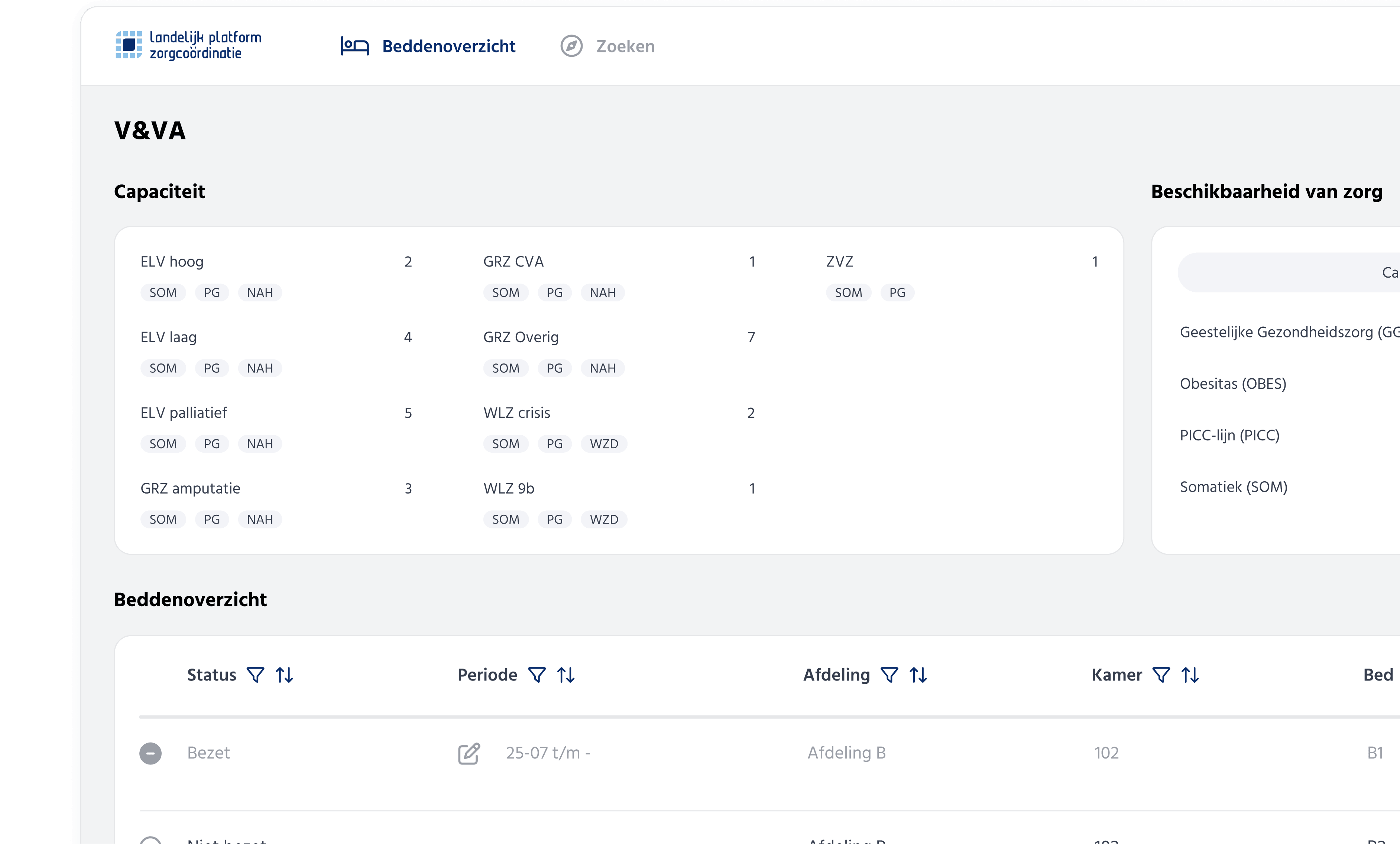Sort by Afdeling using arrows icon
This screenshot has width=1400, height=844.
point(918,675)
